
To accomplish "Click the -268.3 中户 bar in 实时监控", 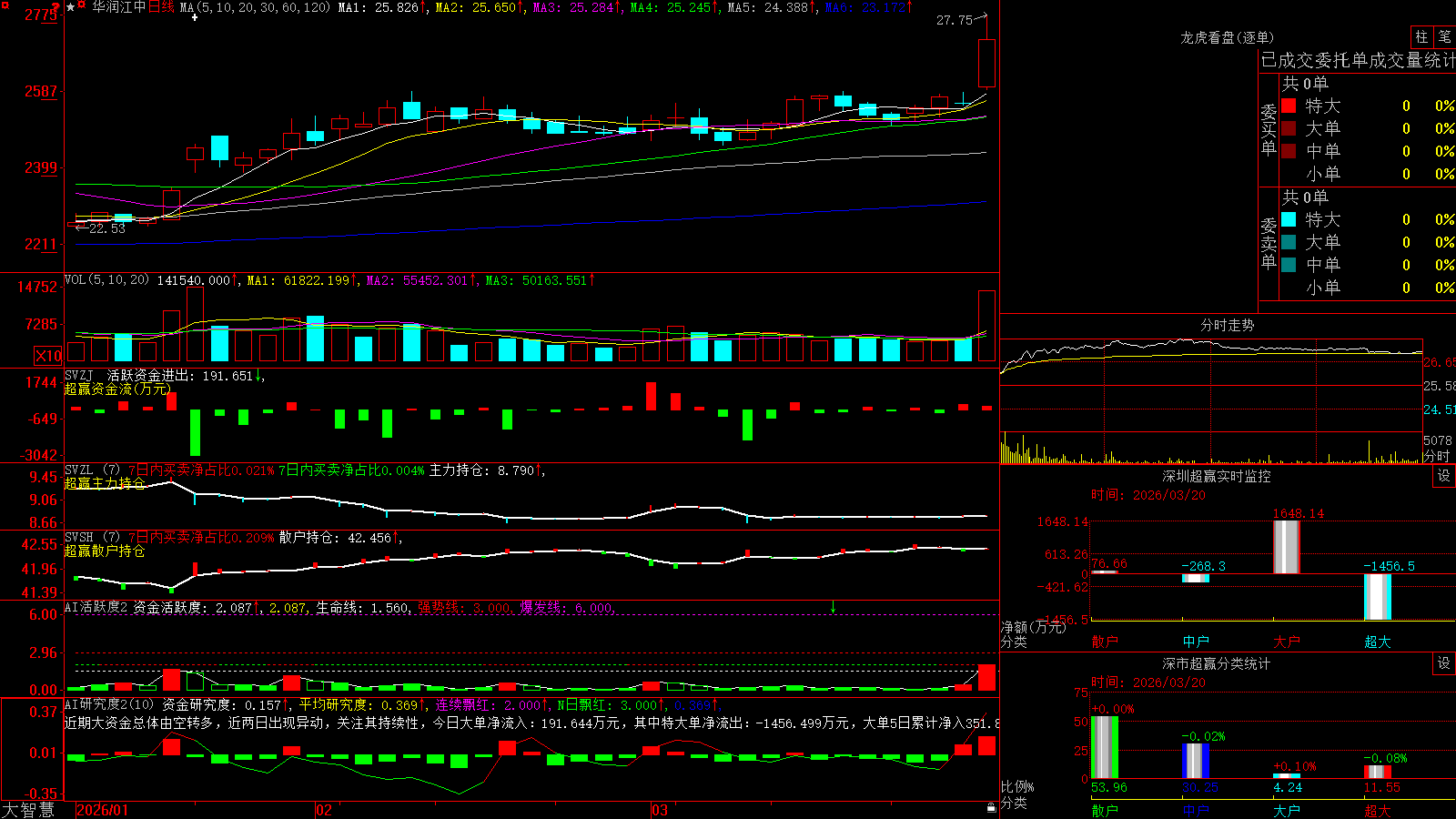I will [1196, 578].
